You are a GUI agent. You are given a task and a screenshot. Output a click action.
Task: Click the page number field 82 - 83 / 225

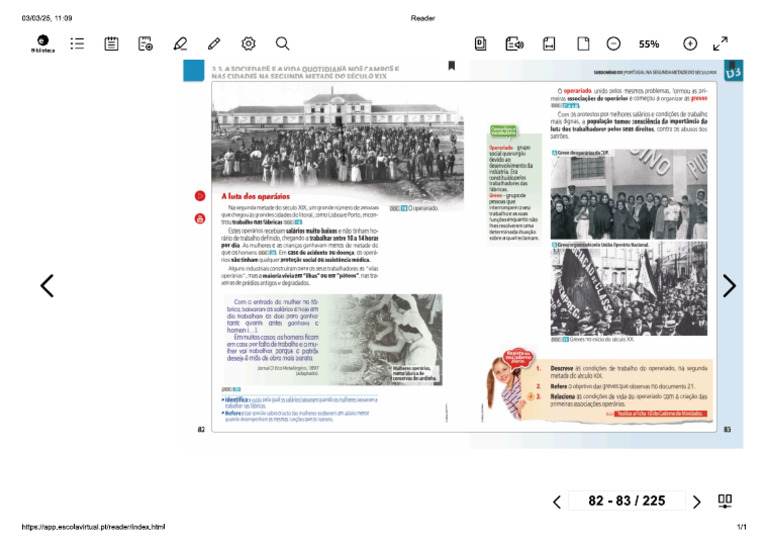(626, 500)
